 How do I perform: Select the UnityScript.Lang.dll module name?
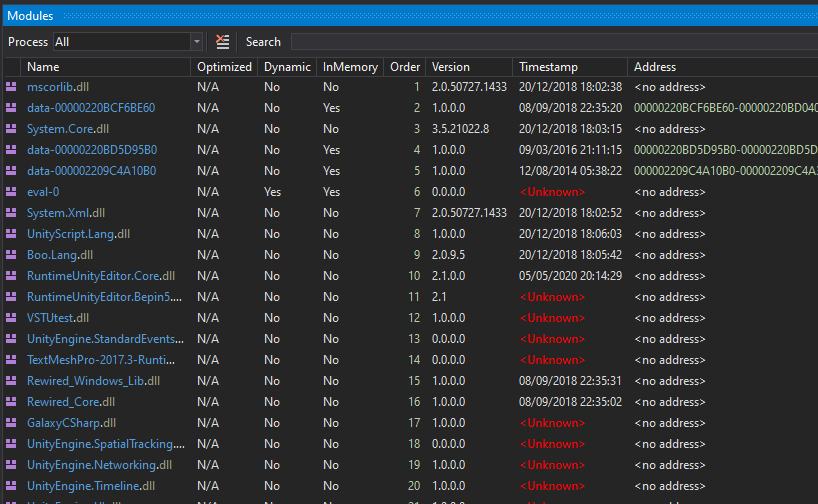(78, 234)
